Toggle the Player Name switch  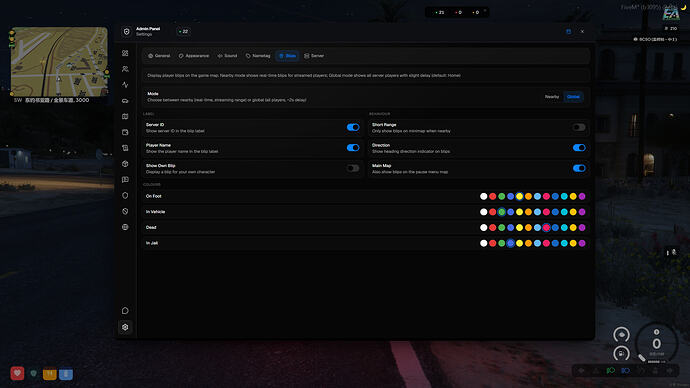(x=353, y=148)
